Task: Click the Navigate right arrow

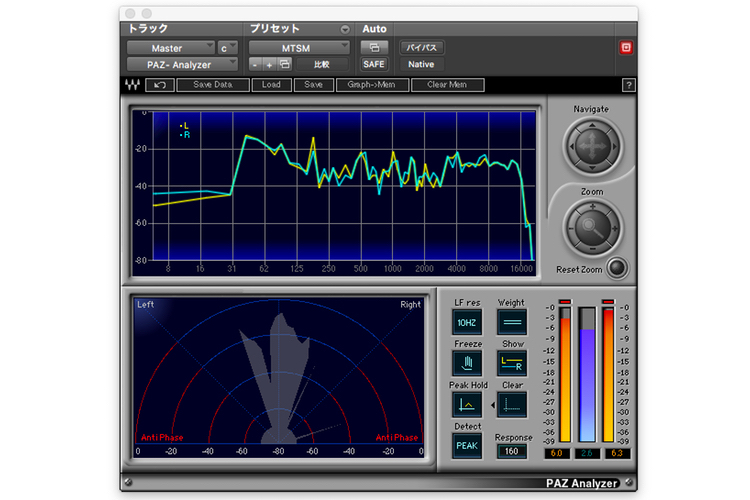Action: pyautogui.click(x=615, y=147)
